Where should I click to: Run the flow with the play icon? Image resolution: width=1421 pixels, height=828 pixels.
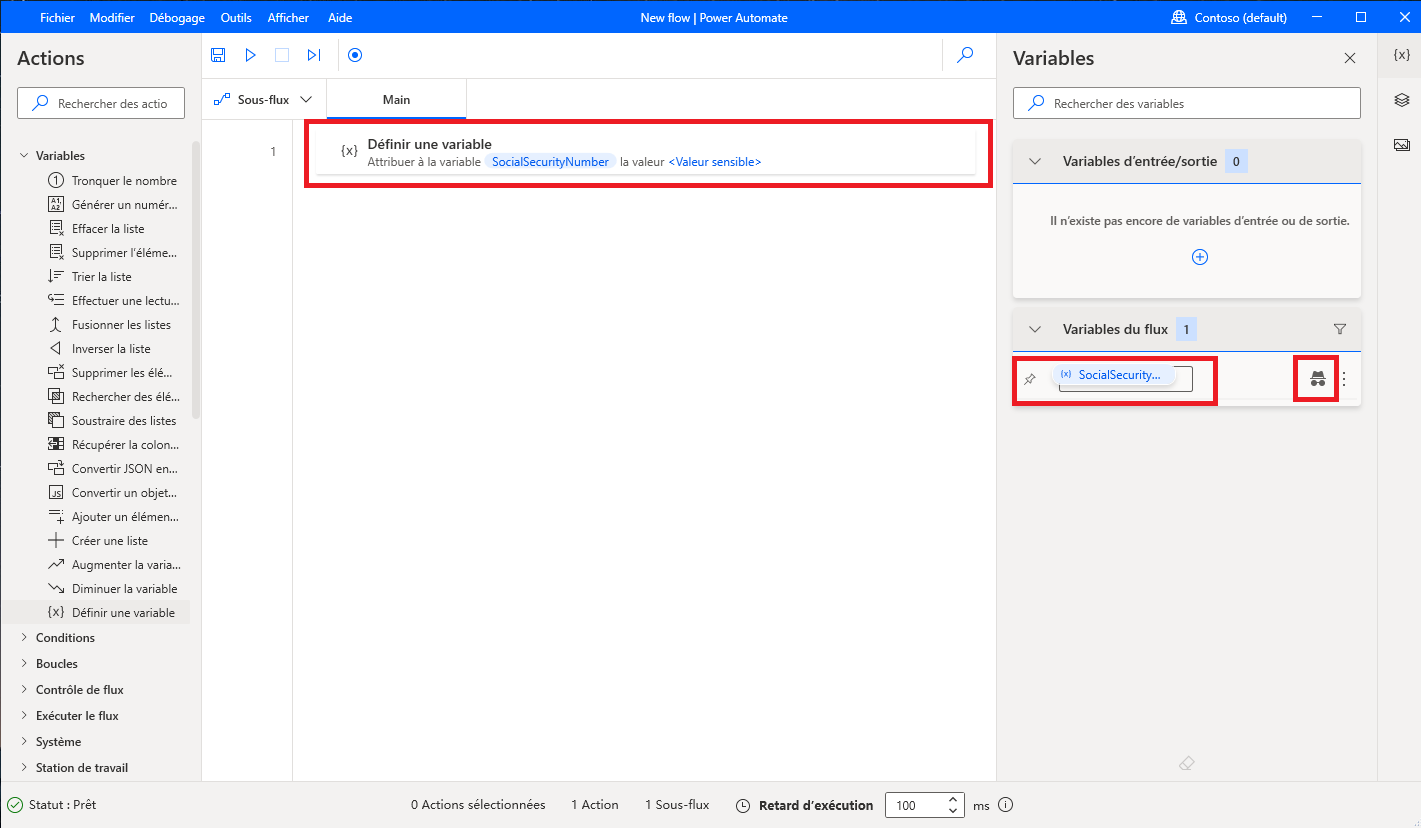pos(251,56)
